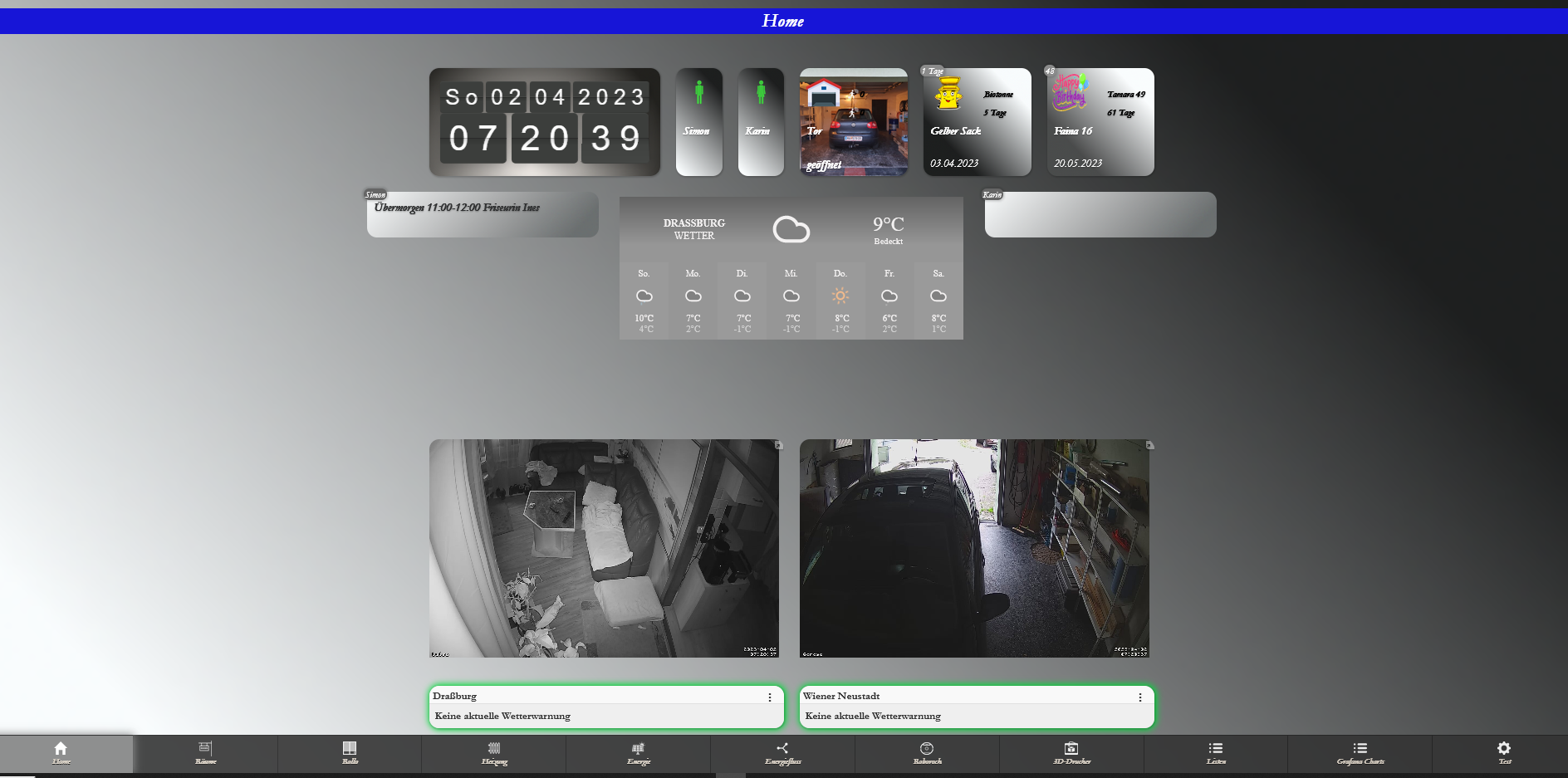This screenshot has height=778, width=1568.
Task: Click the 'Bedeckt' weather condition
Action: click(x=888, y=242)
